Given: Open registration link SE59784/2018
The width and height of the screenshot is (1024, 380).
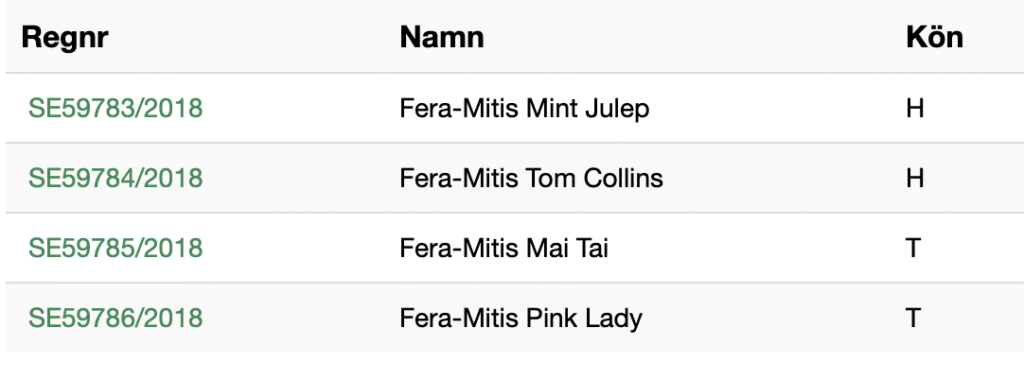Looking at the screenshot, I should [x=116, y=178].
